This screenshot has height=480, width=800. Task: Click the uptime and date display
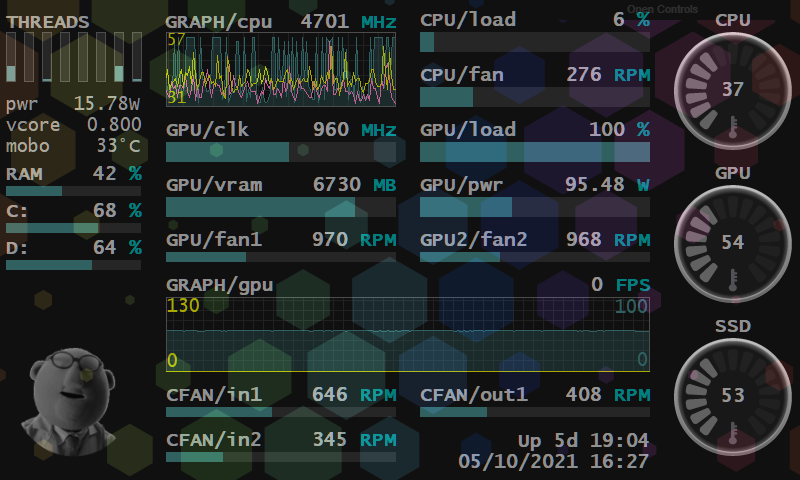point(553,451)
